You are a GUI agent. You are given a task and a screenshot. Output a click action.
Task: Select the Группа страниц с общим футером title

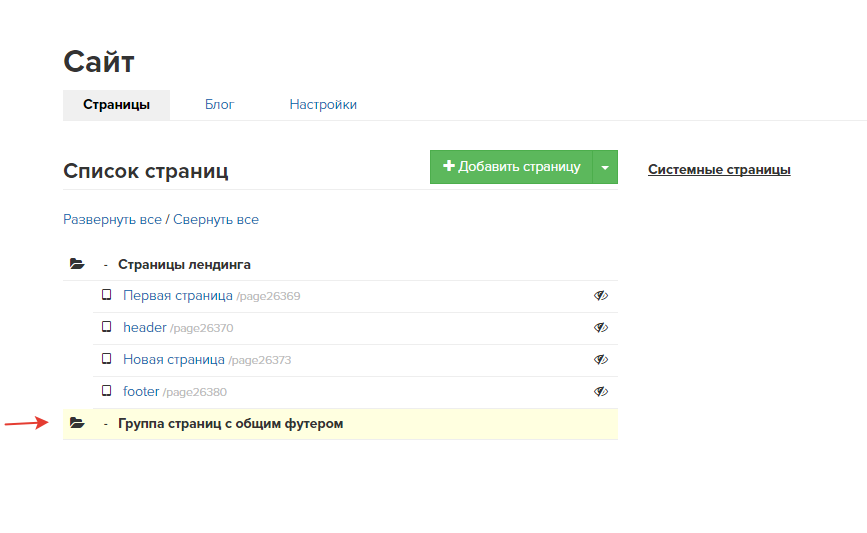point(231,424)
